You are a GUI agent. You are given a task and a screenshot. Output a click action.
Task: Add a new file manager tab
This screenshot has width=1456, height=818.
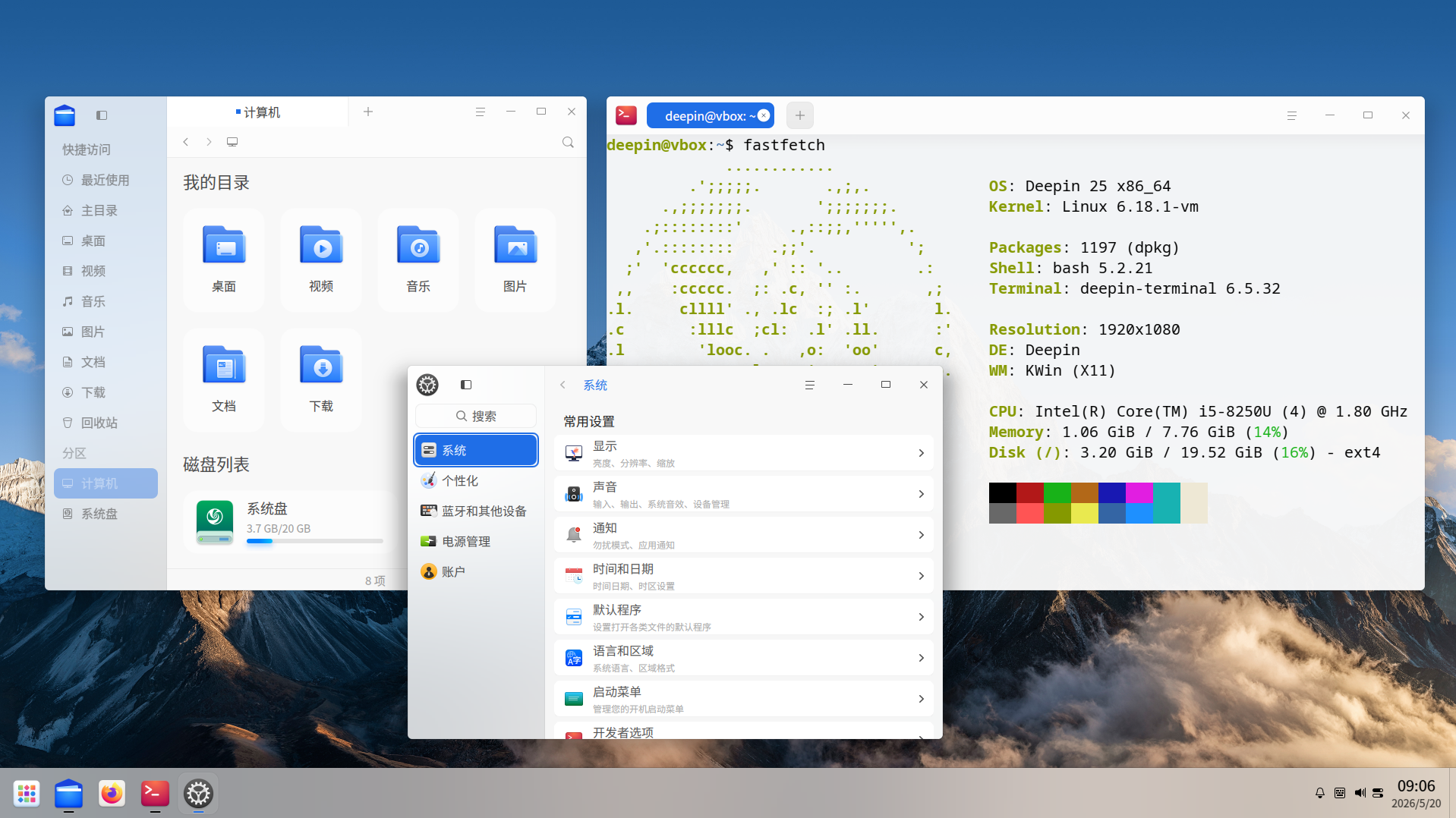point(368,112)
